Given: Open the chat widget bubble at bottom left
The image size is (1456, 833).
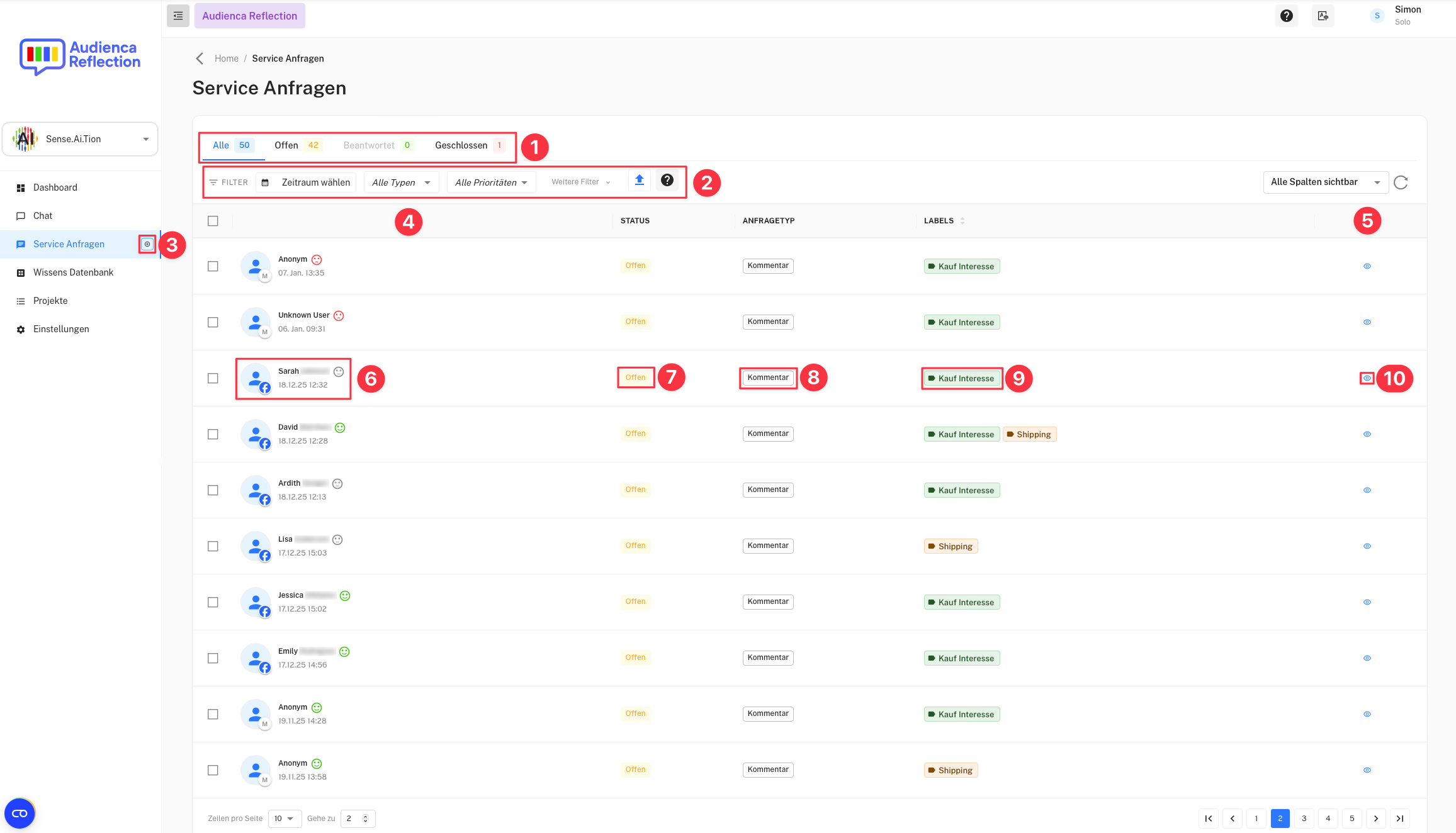Looking at the screenshot, I should [x=20, y=813].
